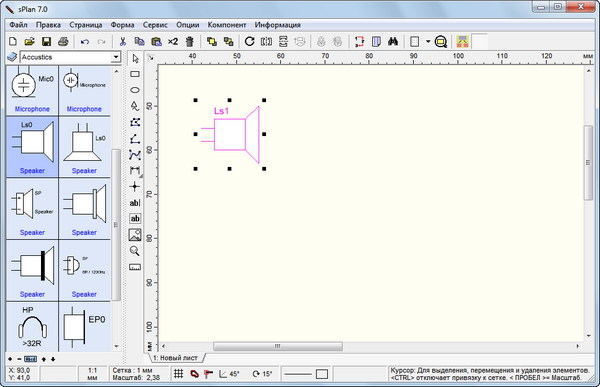Open the Компонент menu
Viewport: 600px width, 387px height.
click(x=227, y=25)
